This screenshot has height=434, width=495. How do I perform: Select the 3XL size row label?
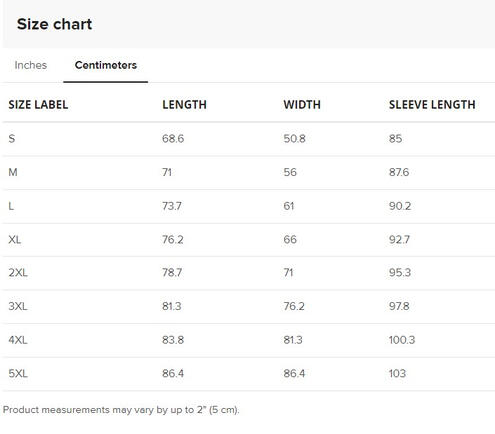click(18, 306)
